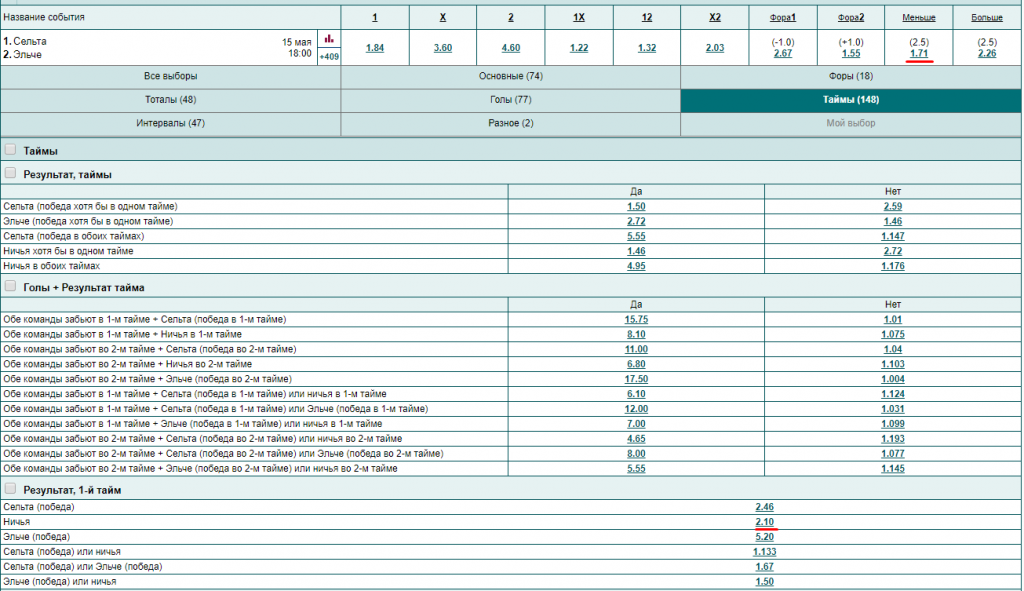1024x591 pixels.
Task: Select the Голы (77) tab
Action: click(510, 100)
